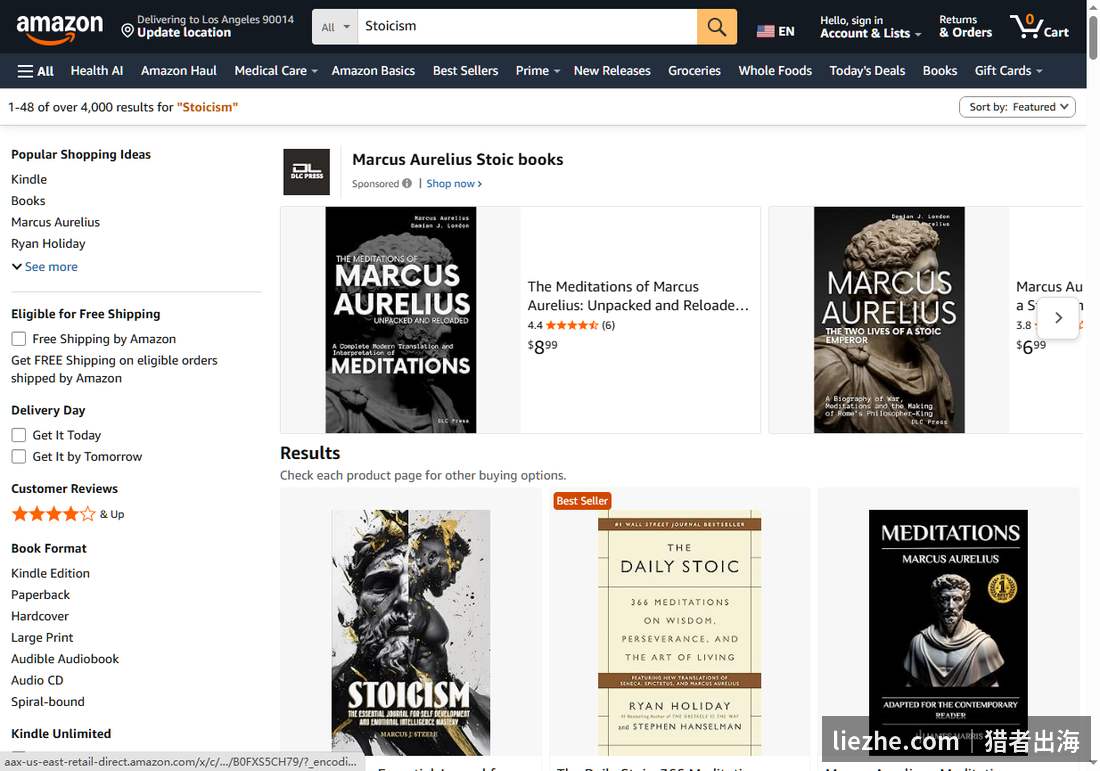Image resolution: width=1100 pixels, height=771 pixels.
Task: Open the All hamburger menu
Action: click(x=35, y=71)
